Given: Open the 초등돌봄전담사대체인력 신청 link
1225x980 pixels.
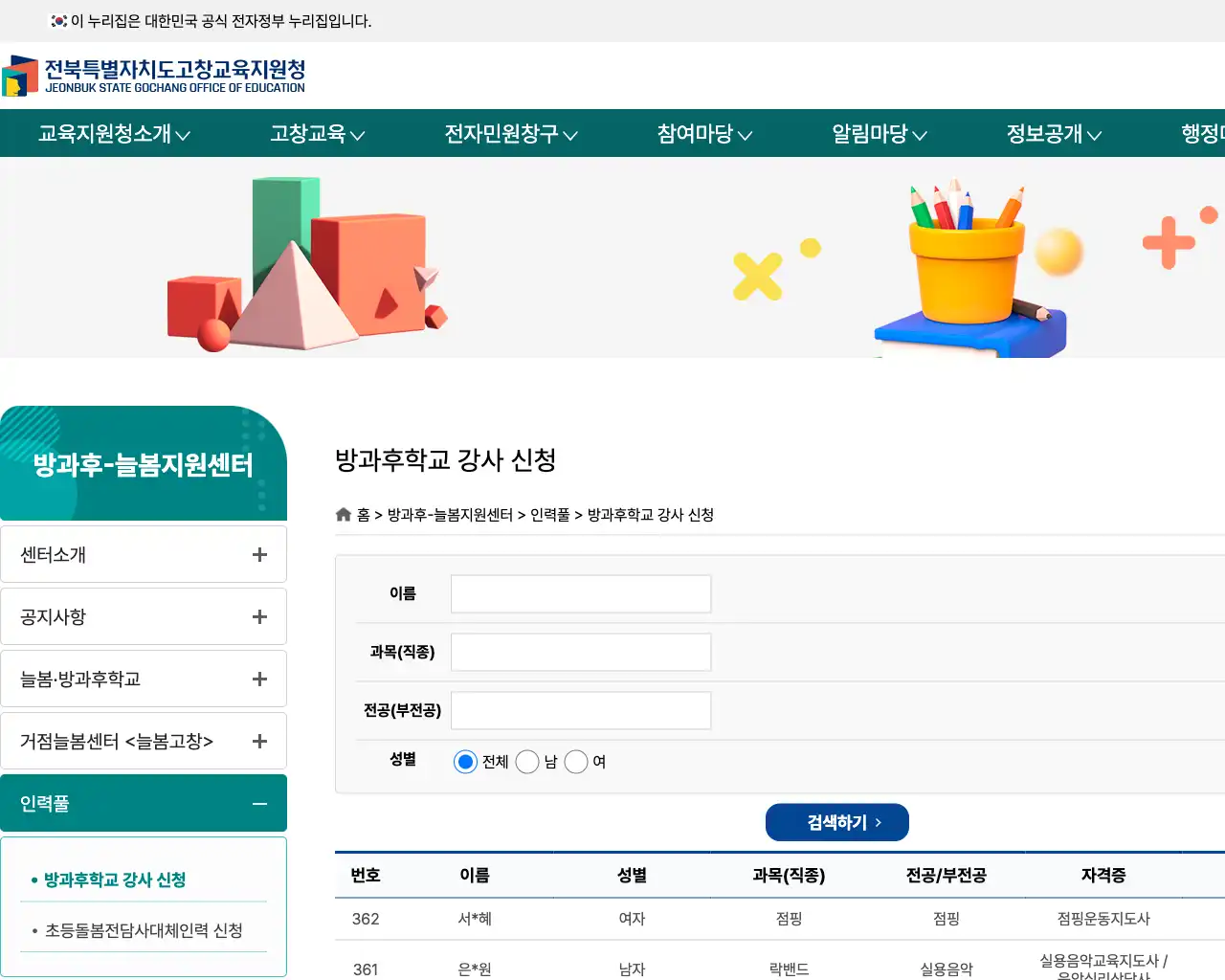Looking at the screenshot, I should [x=142, y=929].
